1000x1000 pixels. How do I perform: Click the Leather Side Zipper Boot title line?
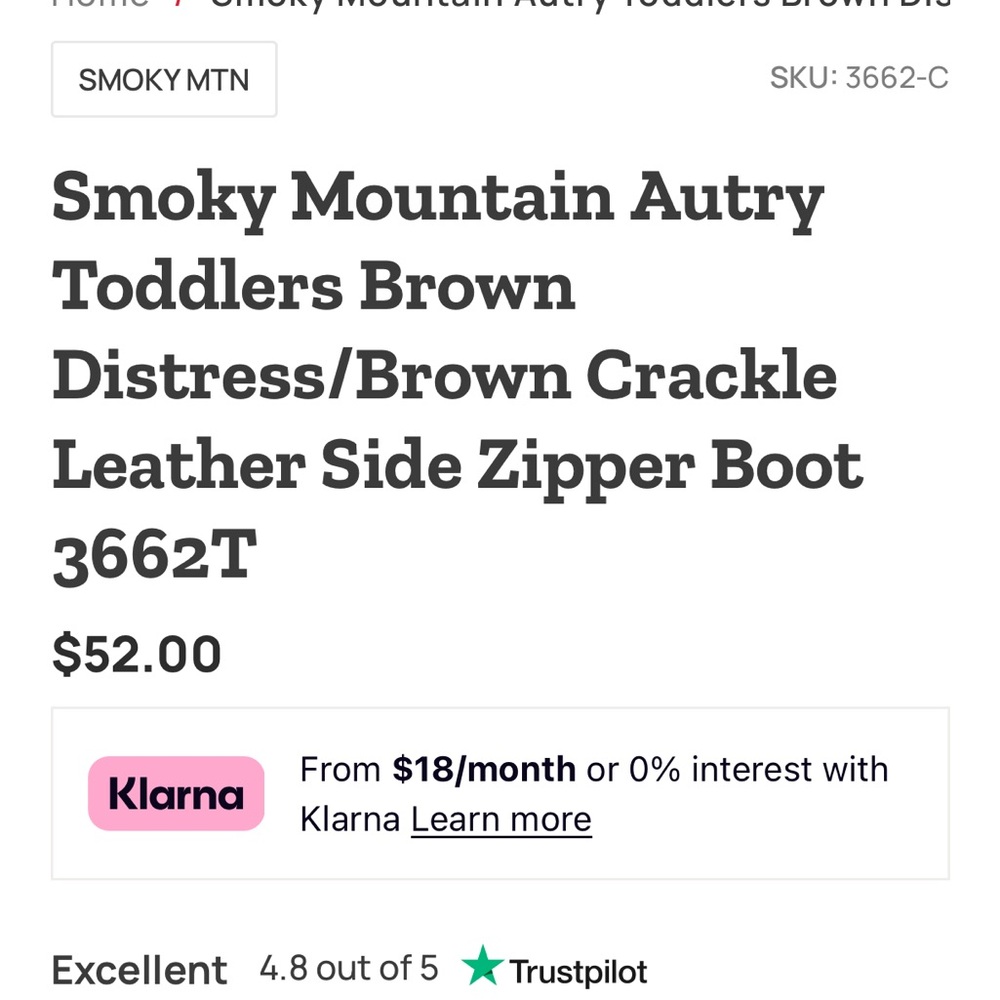coord(457,466)
